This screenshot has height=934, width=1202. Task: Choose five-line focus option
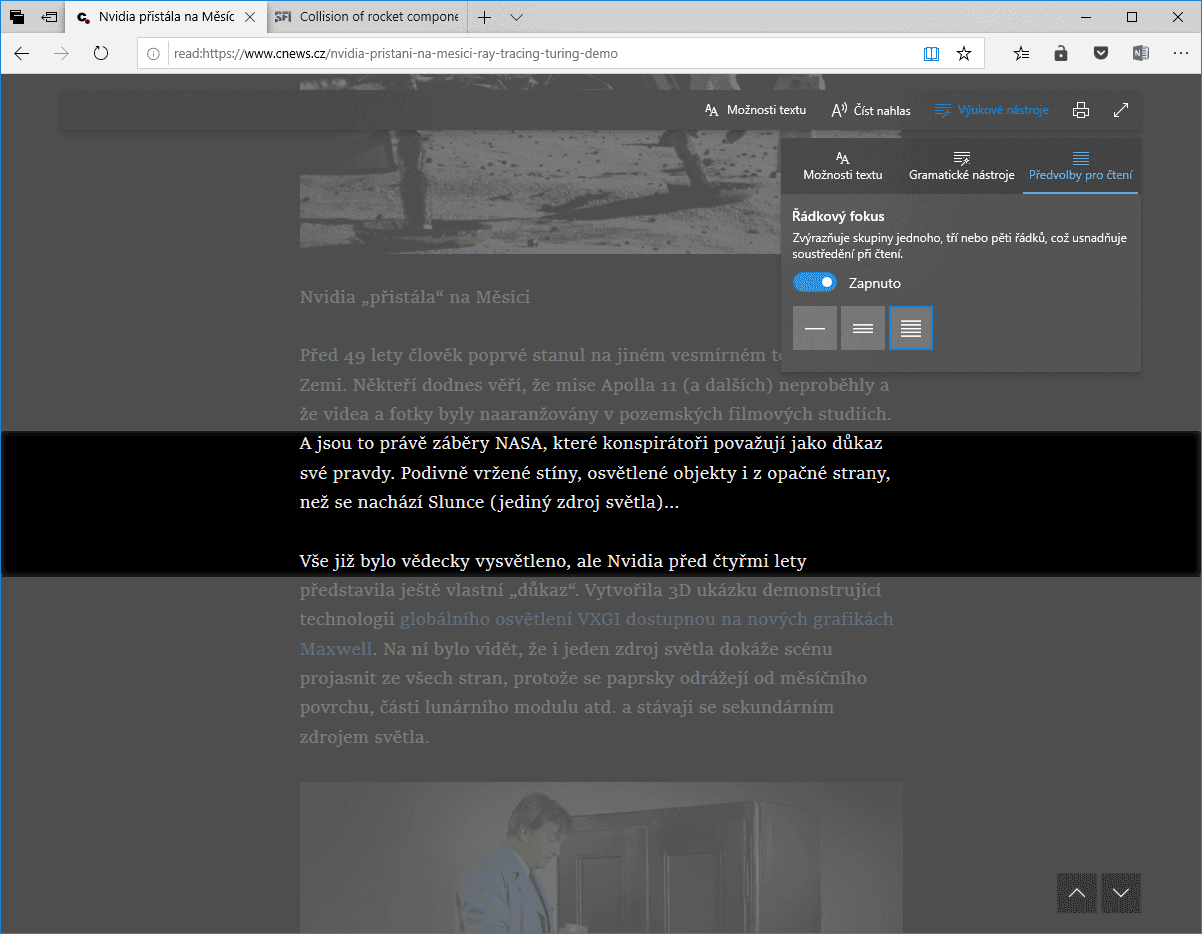click(911, 328)
